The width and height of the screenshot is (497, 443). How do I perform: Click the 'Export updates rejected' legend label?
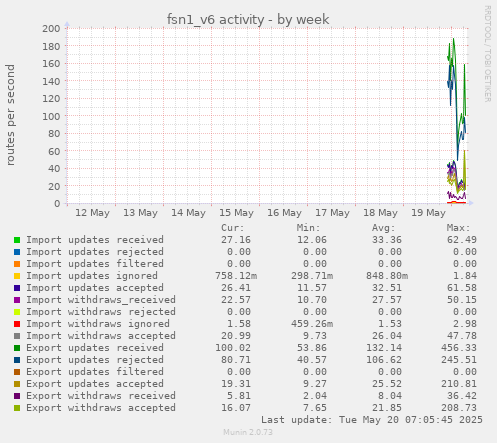click(x=95, y=360)
